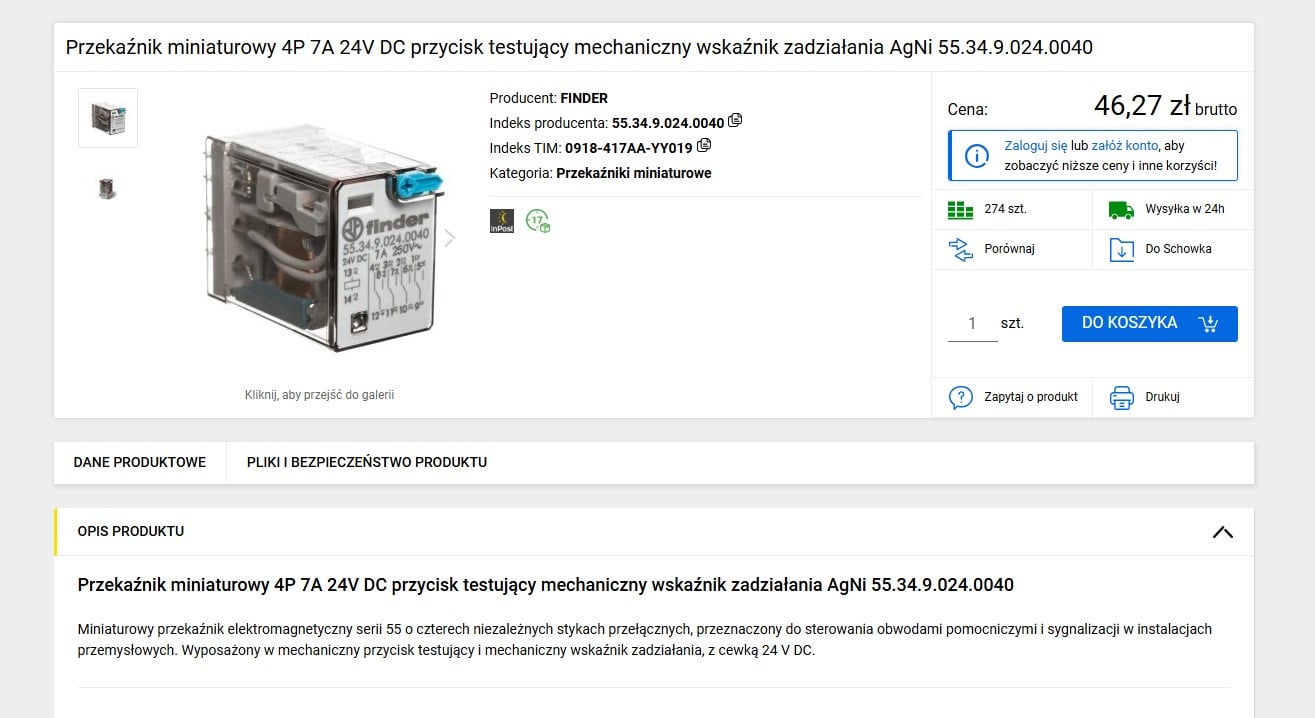Click the compare arrows icon

click(x=960, y=249)
